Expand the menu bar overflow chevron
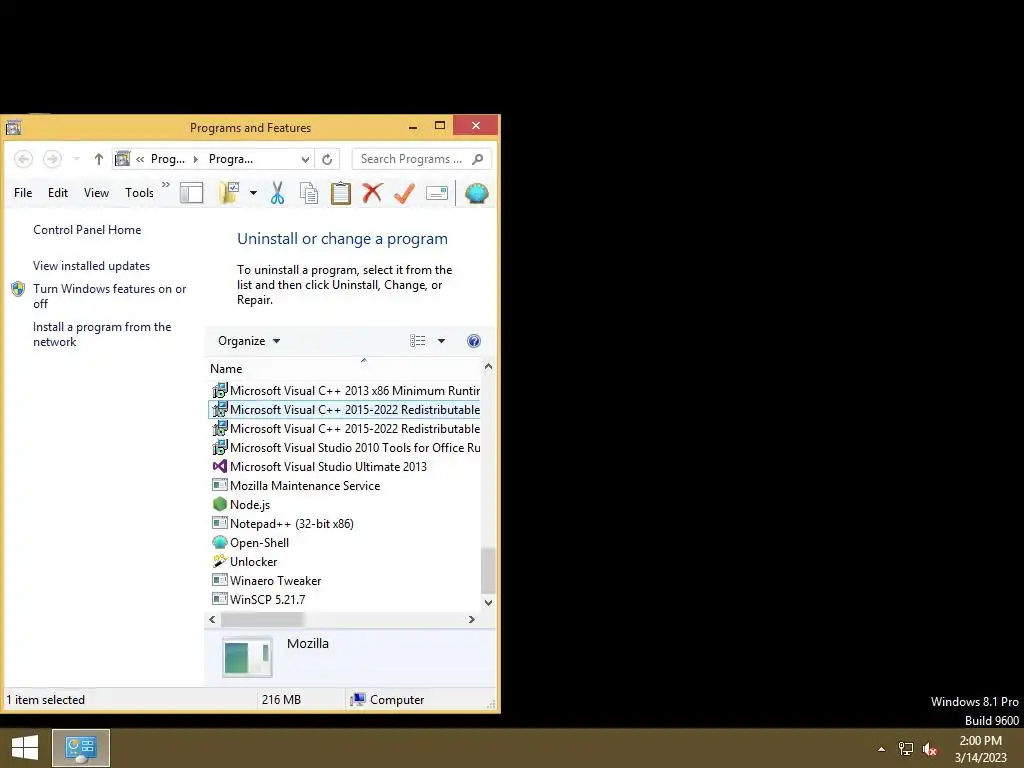1024x768 pixels. click(x=166, y=185)
